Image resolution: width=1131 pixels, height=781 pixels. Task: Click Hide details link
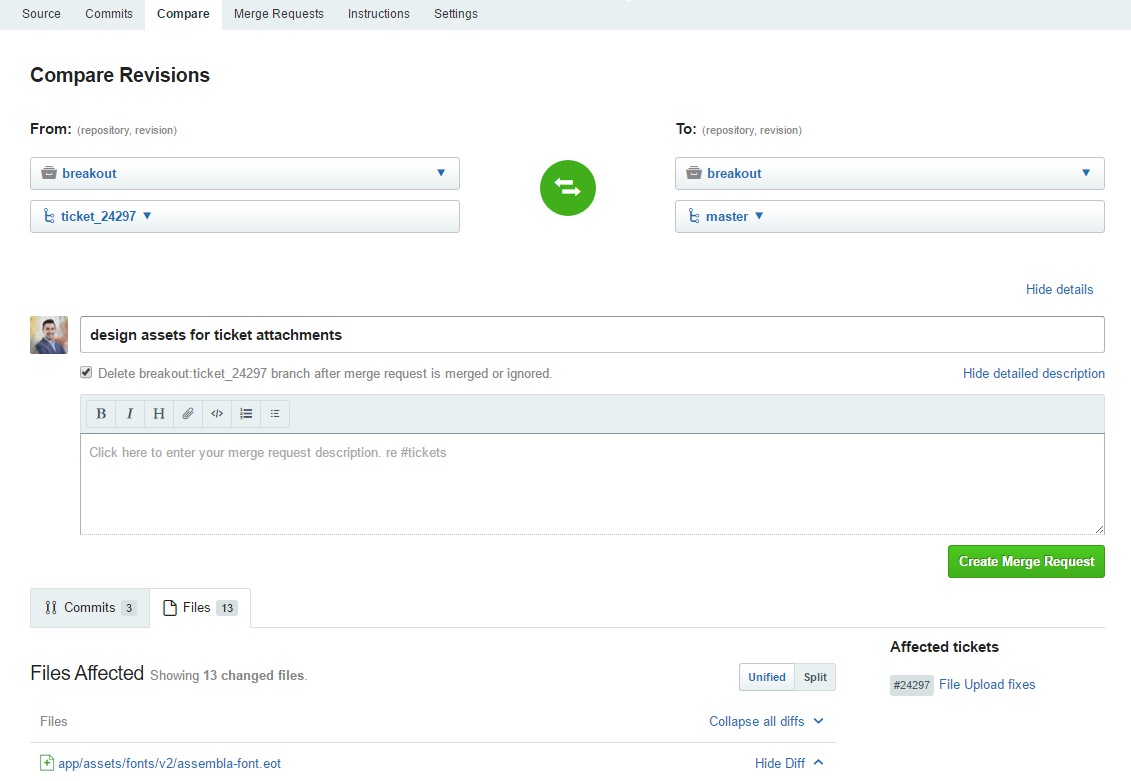click(x=1060, y=289)
